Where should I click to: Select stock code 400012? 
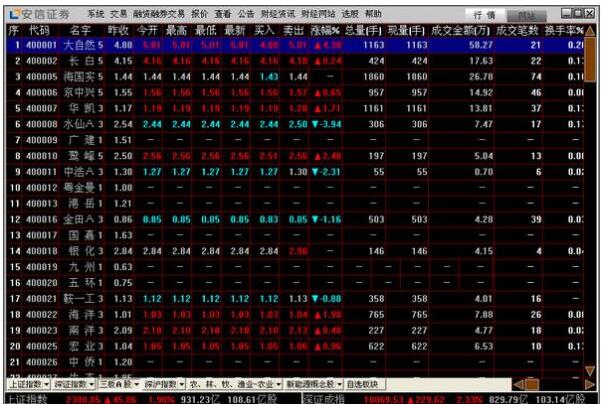(x=41, y=187)
